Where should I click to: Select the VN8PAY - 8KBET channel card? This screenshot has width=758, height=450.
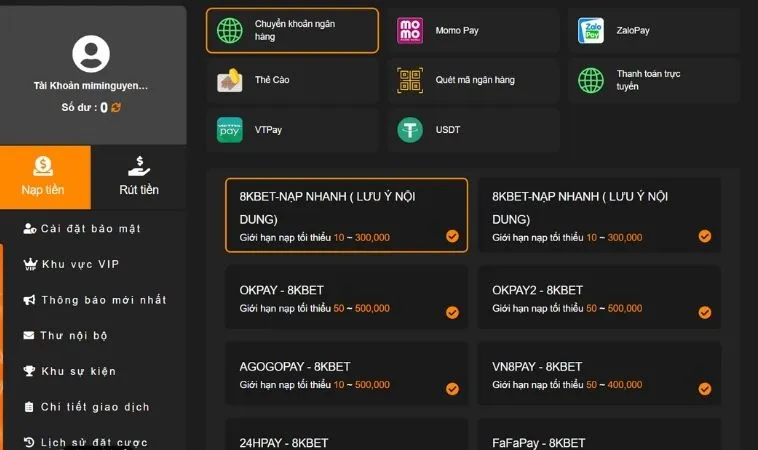pyautogui.click(x=599, y=374)
